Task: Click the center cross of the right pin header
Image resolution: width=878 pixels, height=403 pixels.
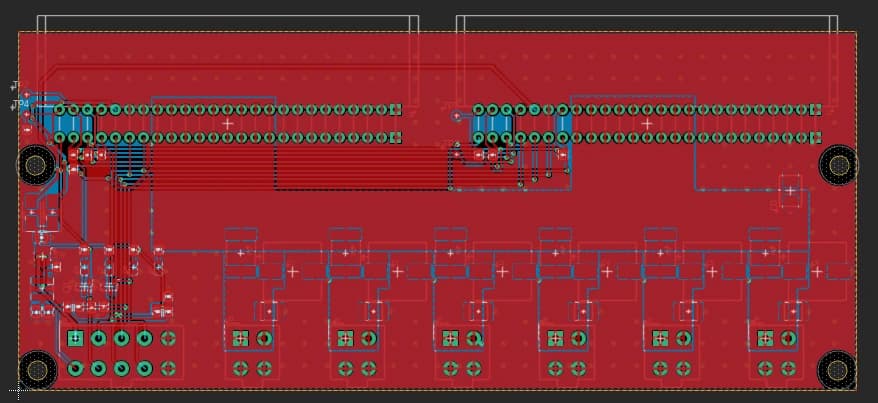Action: (x=647, y=124)
